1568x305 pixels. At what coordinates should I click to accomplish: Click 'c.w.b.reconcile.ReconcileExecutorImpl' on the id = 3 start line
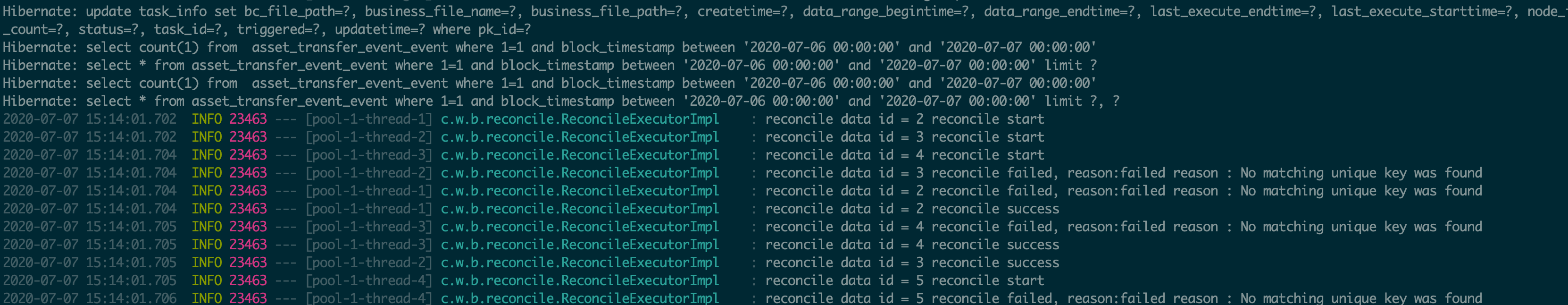(x=579, y=137)
